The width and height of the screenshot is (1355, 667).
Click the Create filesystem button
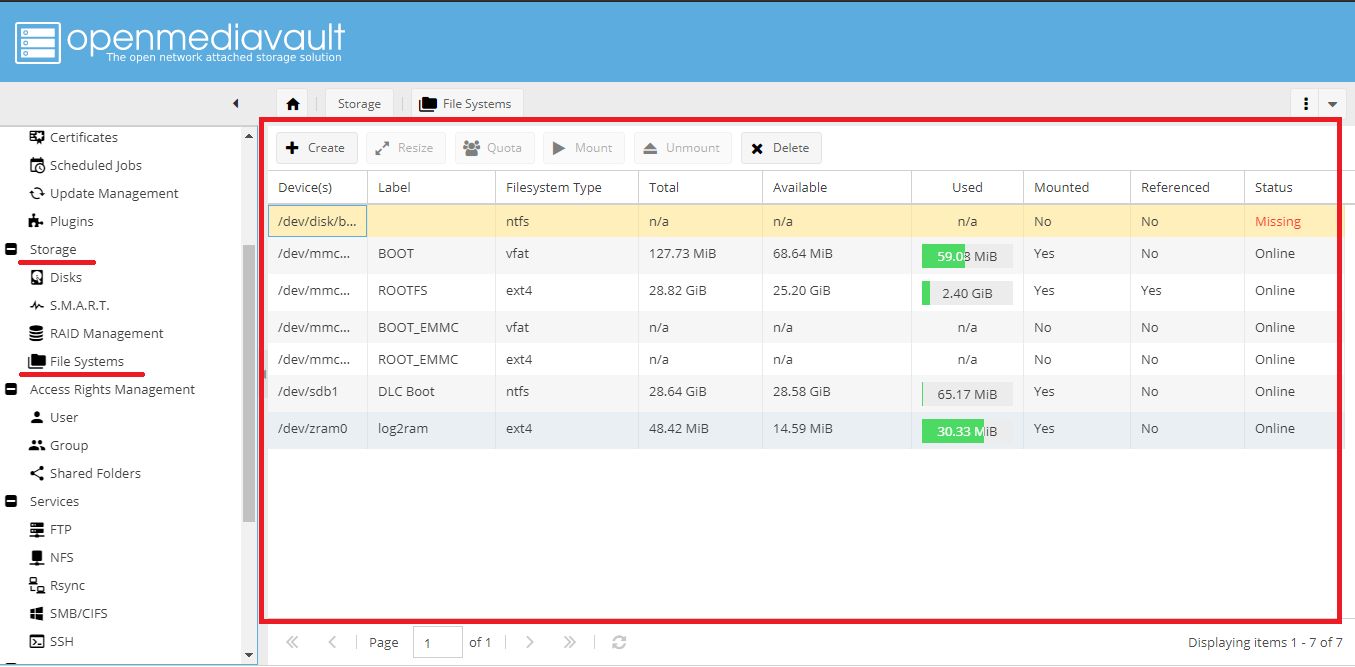[x=316, y=147]
